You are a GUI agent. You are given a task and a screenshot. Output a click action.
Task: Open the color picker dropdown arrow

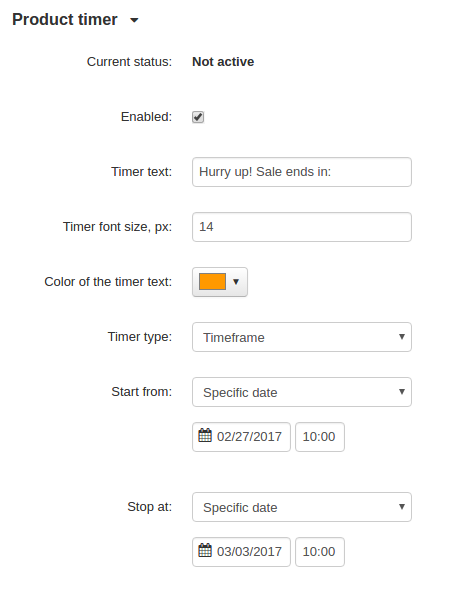tap(236, 282)
